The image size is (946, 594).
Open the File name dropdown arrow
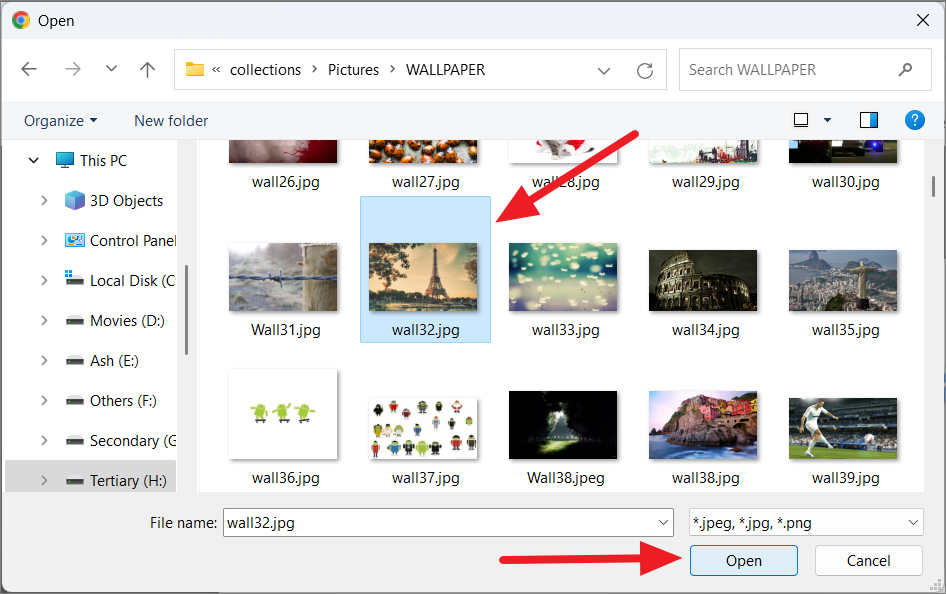[663, 522]
